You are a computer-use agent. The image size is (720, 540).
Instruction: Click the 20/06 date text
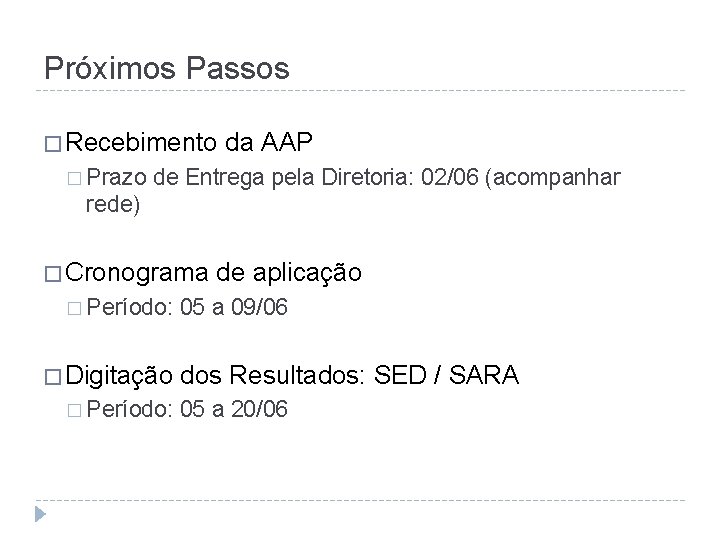(x=260, y=410)
